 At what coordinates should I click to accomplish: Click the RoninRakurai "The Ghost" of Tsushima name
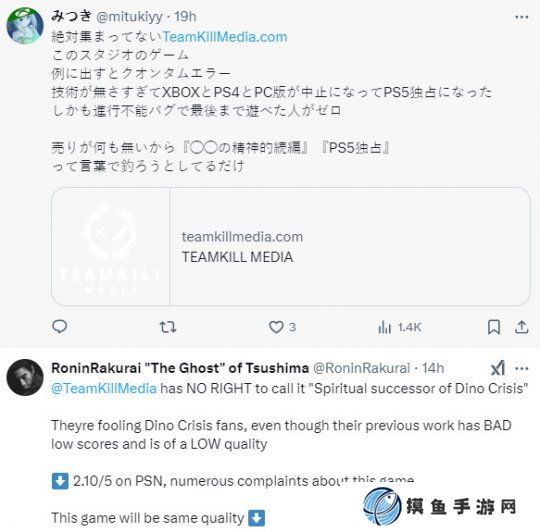[180, 368]
